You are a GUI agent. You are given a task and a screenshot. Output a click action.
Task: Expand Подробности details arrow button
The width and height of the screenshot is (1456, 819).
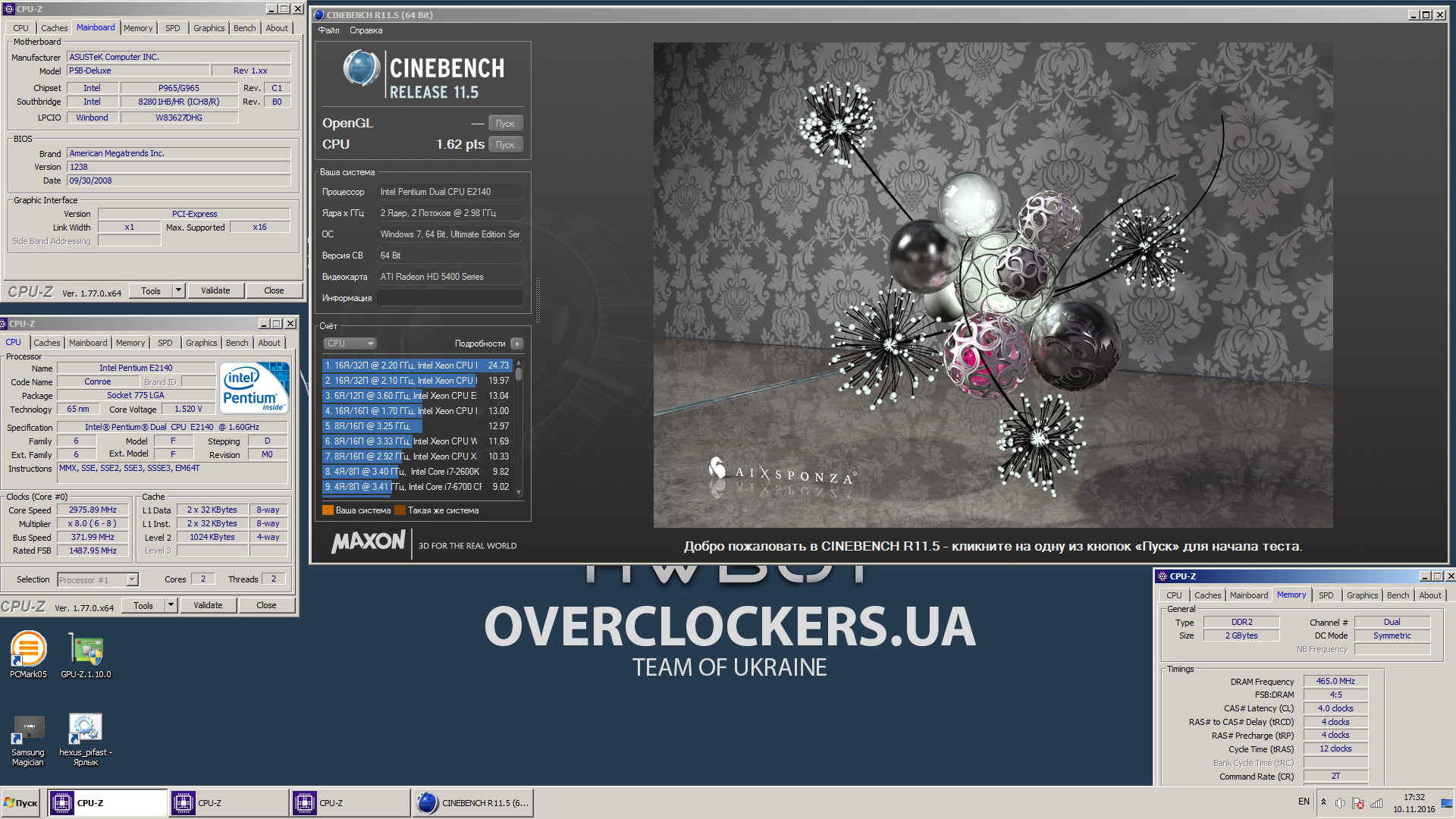[517, 344]
